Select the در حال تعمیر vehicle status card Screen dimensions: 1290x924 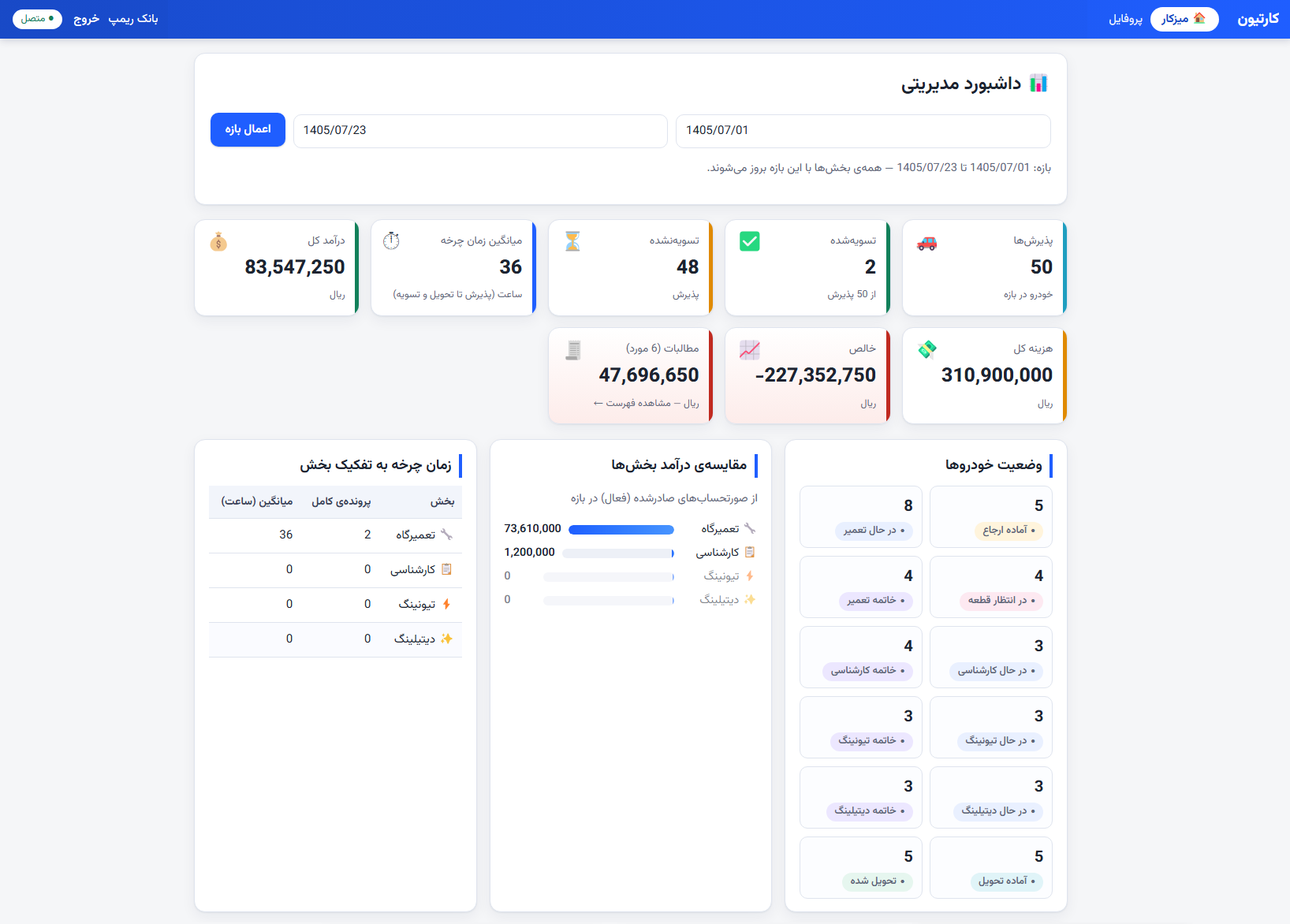pos(861,517)
